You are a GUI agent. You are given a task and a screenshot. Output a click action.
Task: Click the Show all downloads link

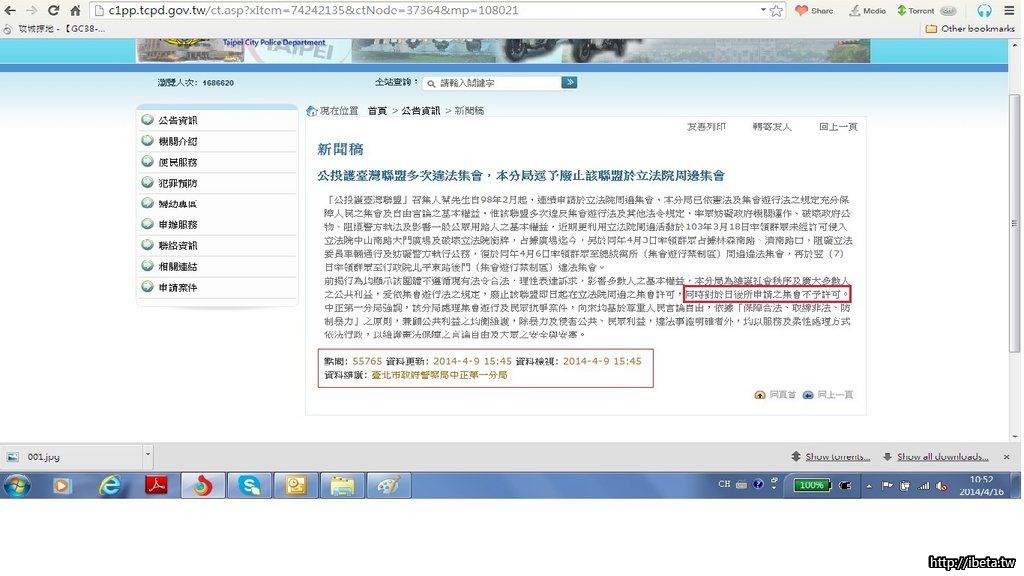[938, 457]
